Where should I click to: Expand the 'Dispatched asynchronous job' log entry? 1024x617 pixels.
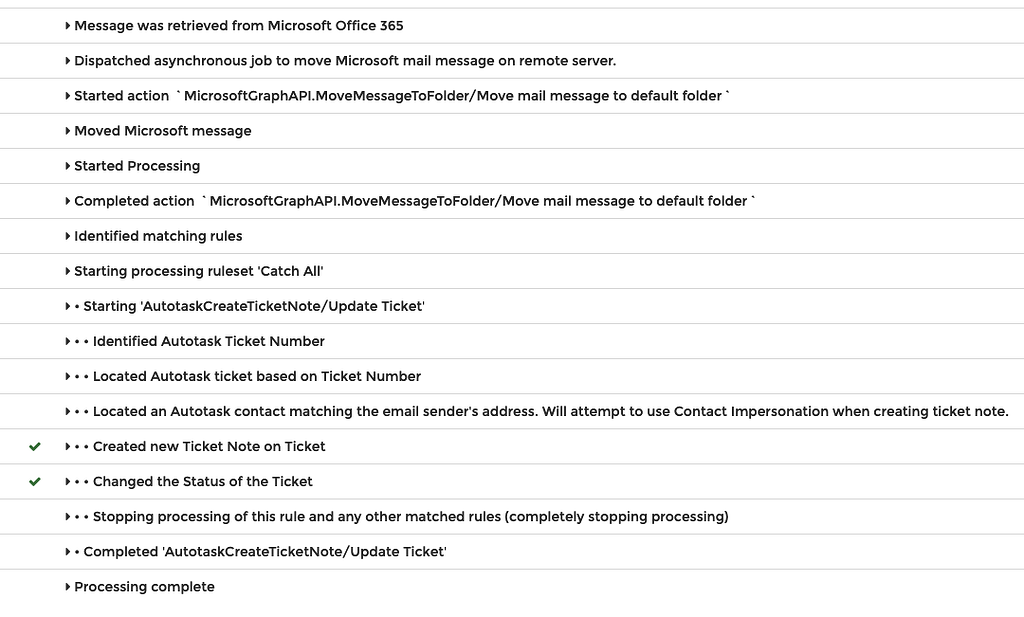pyautogui.click(x=67, y=60)
